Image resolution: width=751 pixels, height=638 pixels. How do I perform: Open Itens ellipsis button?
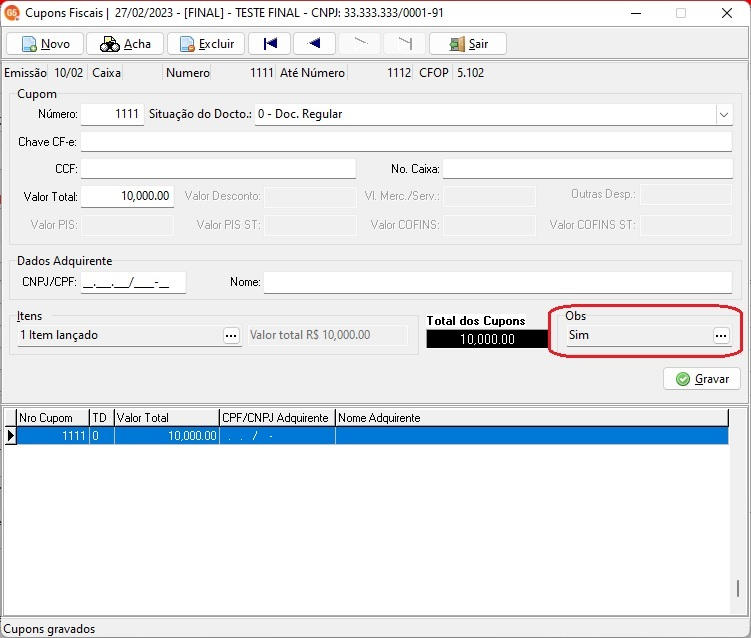(x=231, y=336)
